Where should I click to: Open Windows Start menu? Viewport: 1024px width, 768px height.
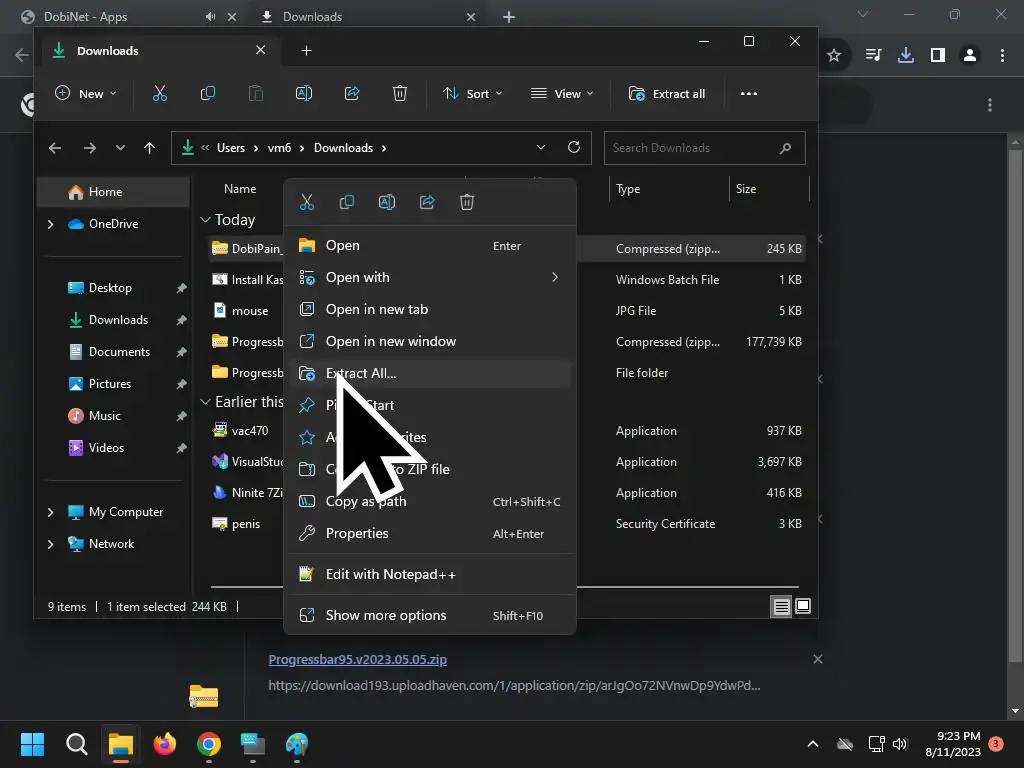pyautogui.click(x=32, y=744)
